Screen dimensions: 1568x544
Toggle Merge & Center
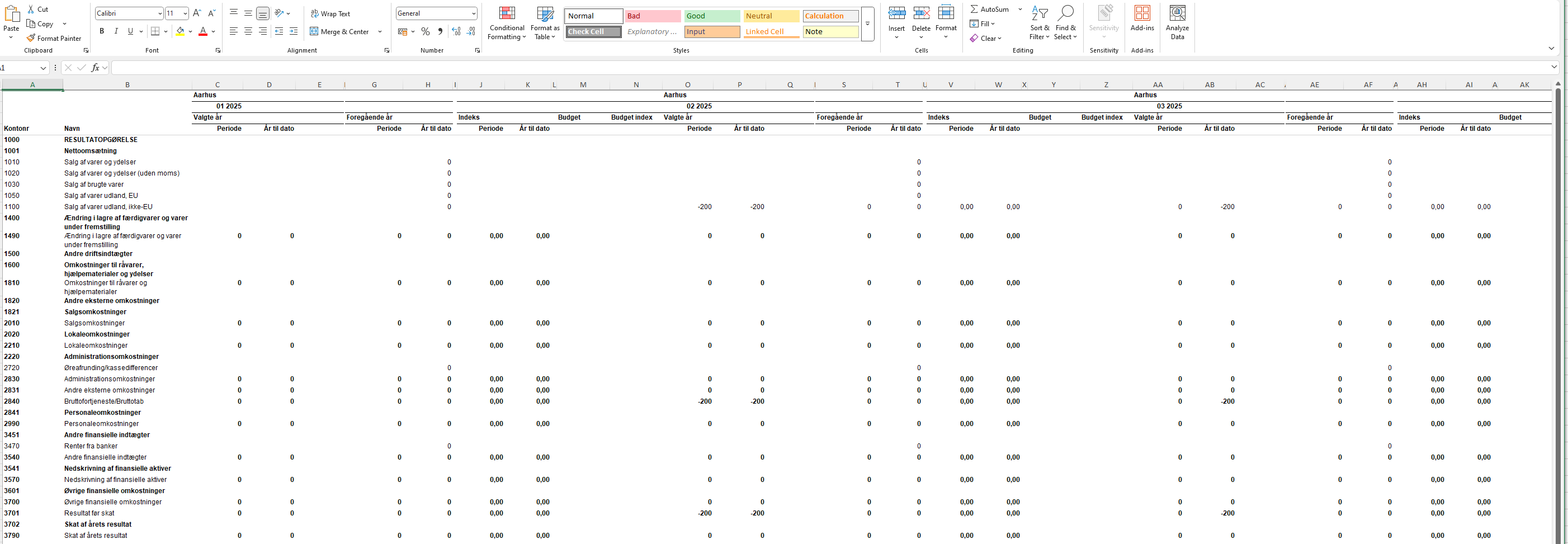[339, 32]
